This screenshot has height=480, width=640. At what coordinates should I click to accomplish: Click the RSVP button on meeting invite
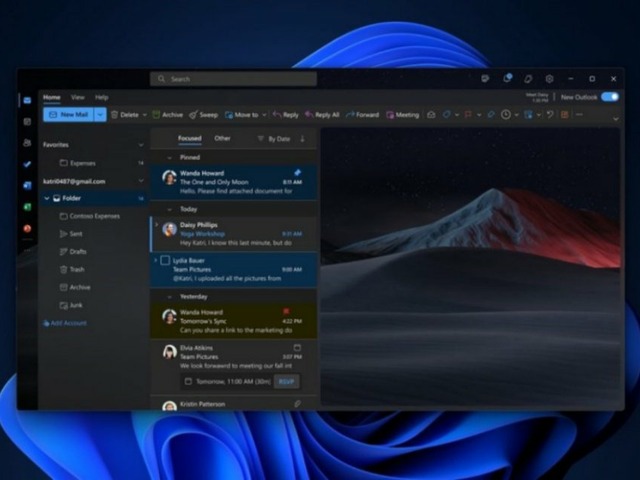pos(287,381)
